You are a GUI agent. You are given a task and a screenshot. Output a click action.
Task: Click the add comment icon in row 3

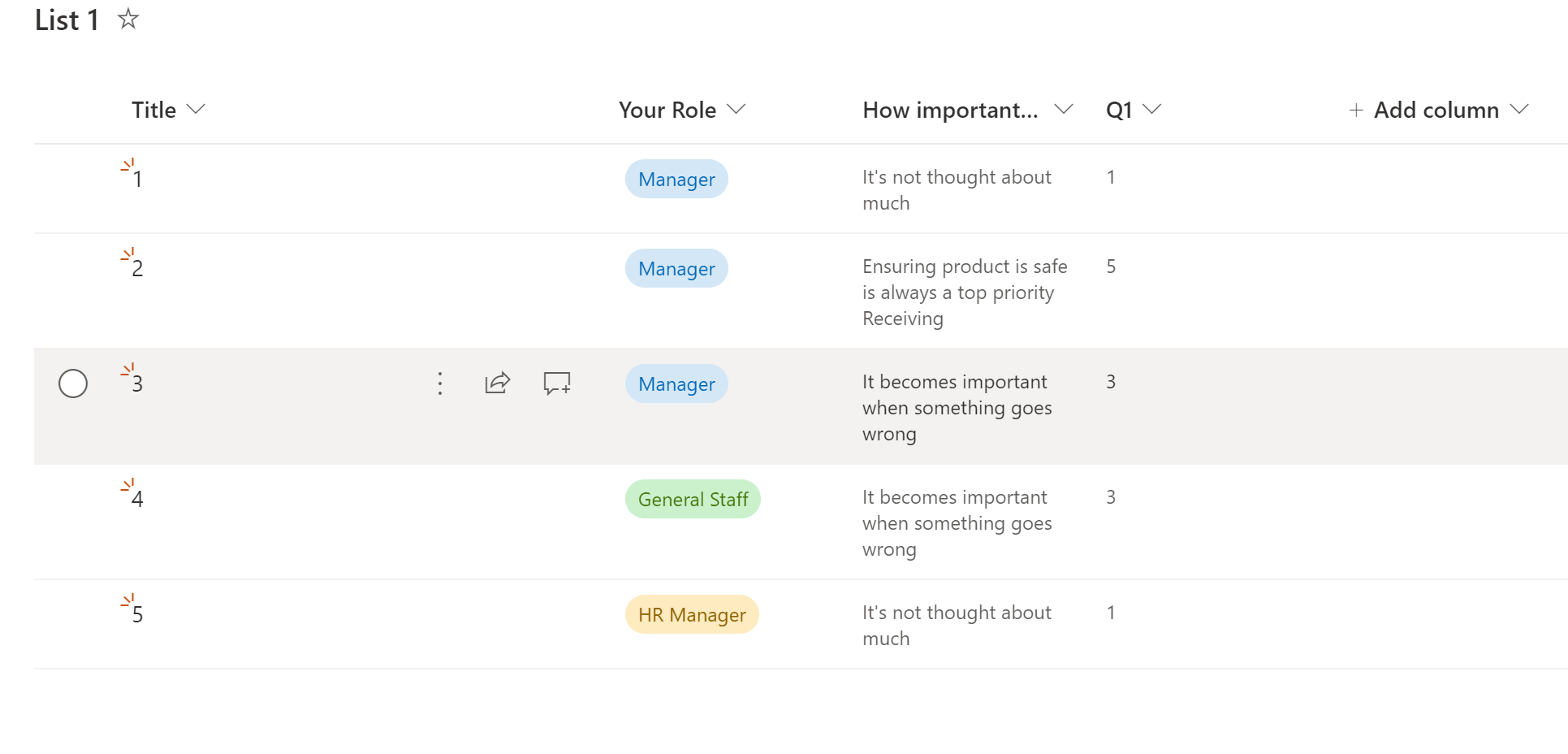(557, 383)
